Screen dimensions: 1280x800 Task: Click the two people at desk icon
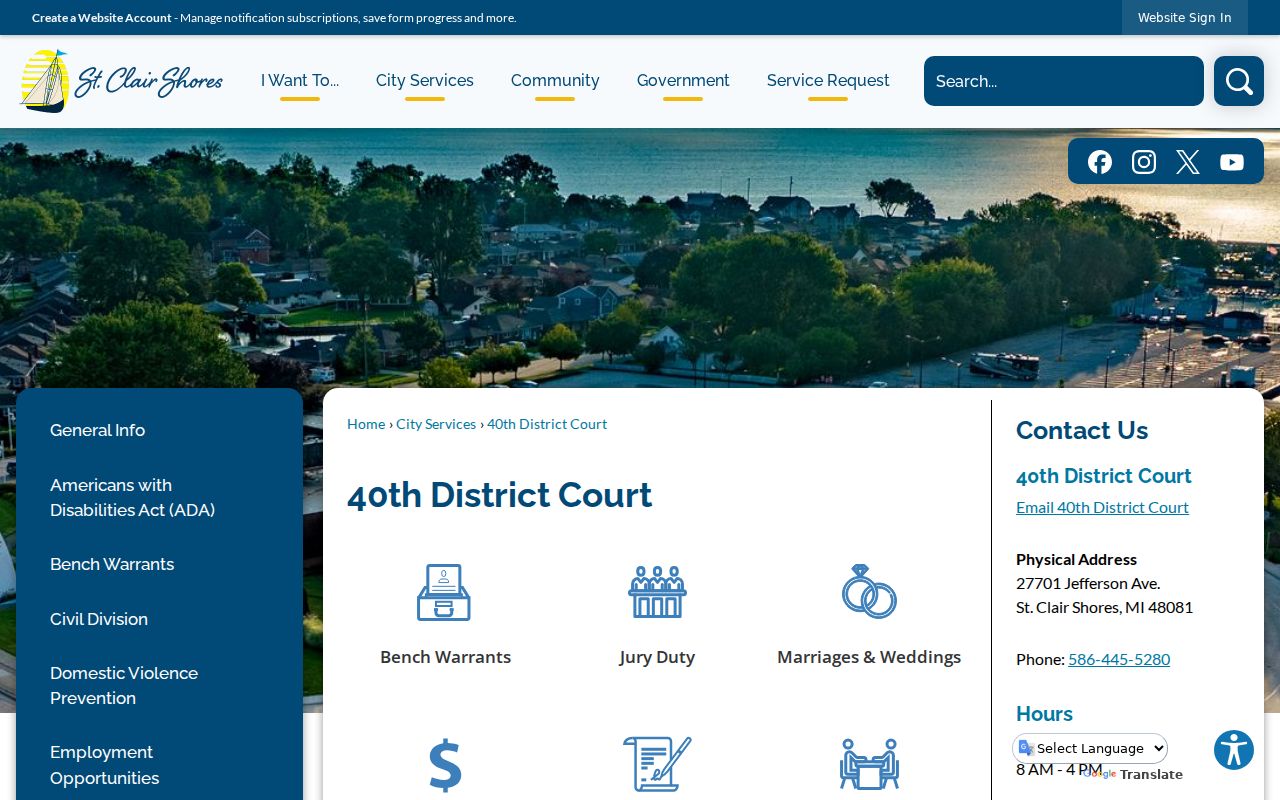(869, 765)
